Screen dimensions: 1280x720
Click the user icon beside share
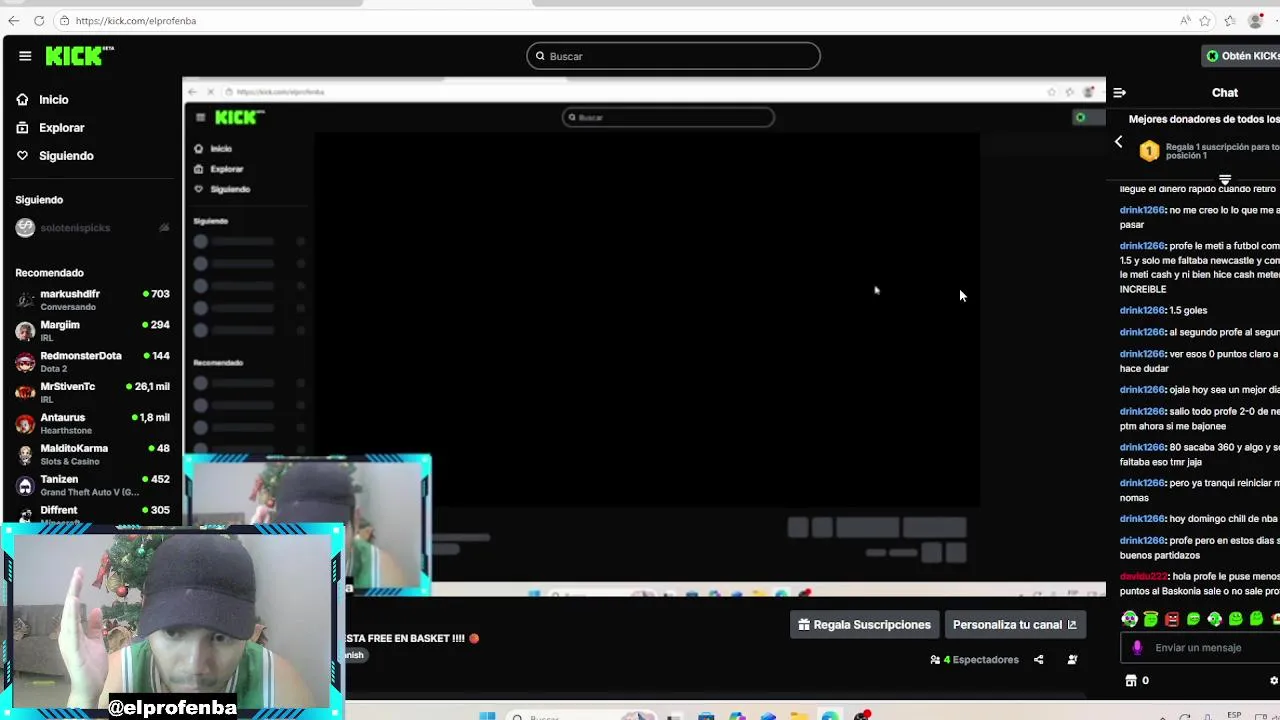click(x=1072, y=660)
